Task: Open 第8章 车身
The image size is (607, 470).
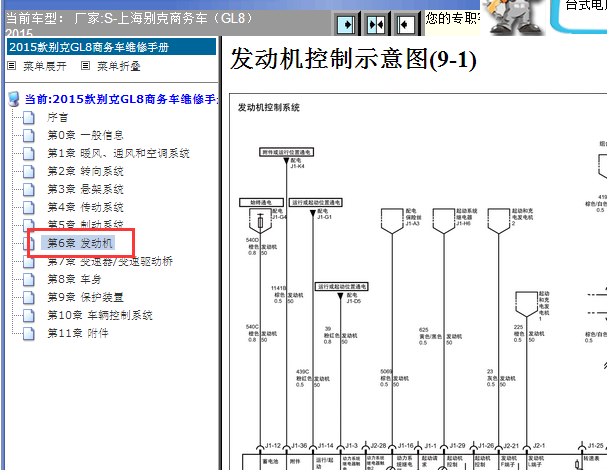Action: click(x=74, y=279)
